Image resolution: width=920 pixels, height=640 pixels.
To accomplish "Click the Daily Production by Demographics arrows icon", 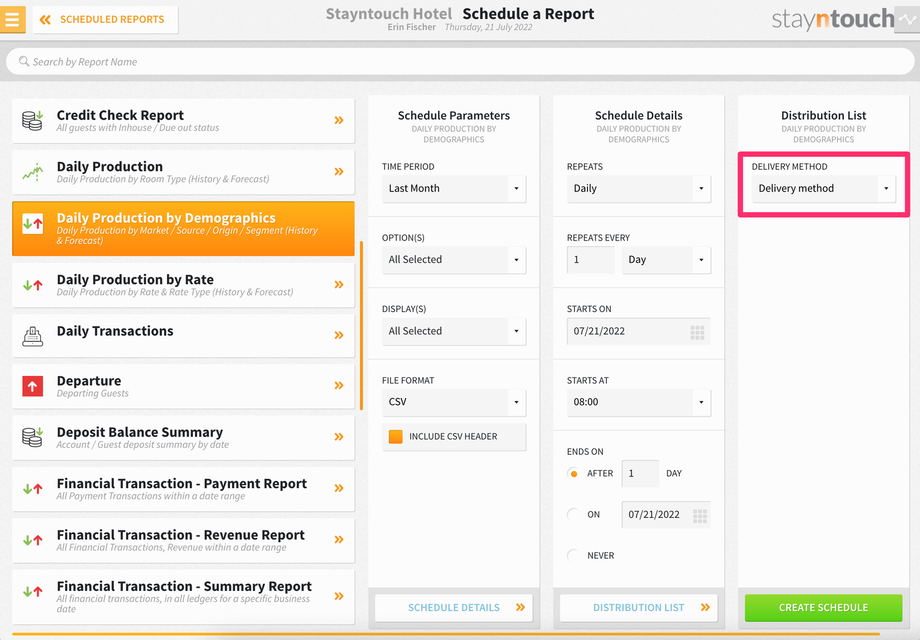I will [32, 224].
